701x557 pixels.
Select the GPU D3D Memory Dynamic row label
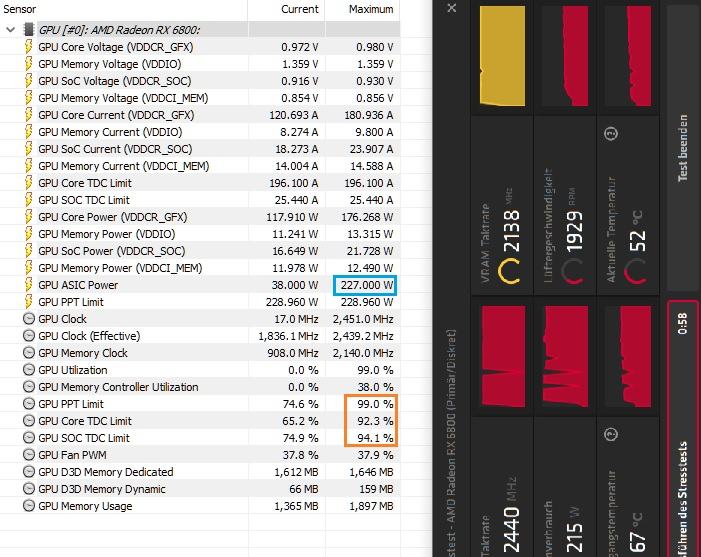coord(102,489)
